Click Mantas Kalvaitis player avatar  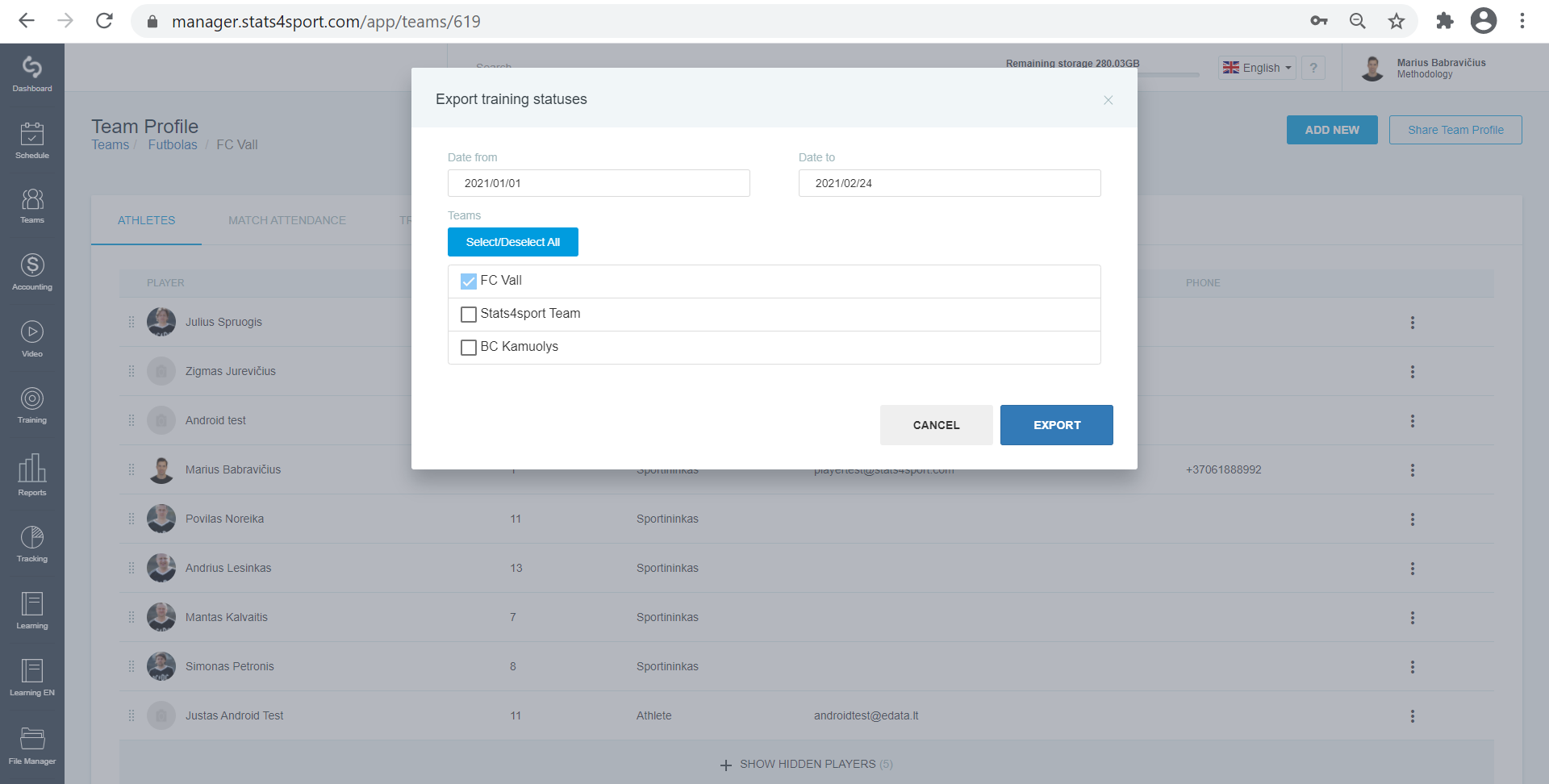(161, 617)
